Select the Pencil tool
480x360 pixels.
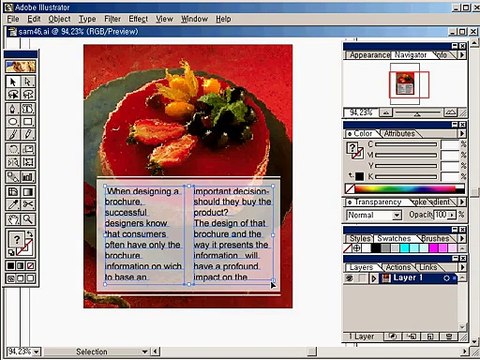(x=28, y=134)
